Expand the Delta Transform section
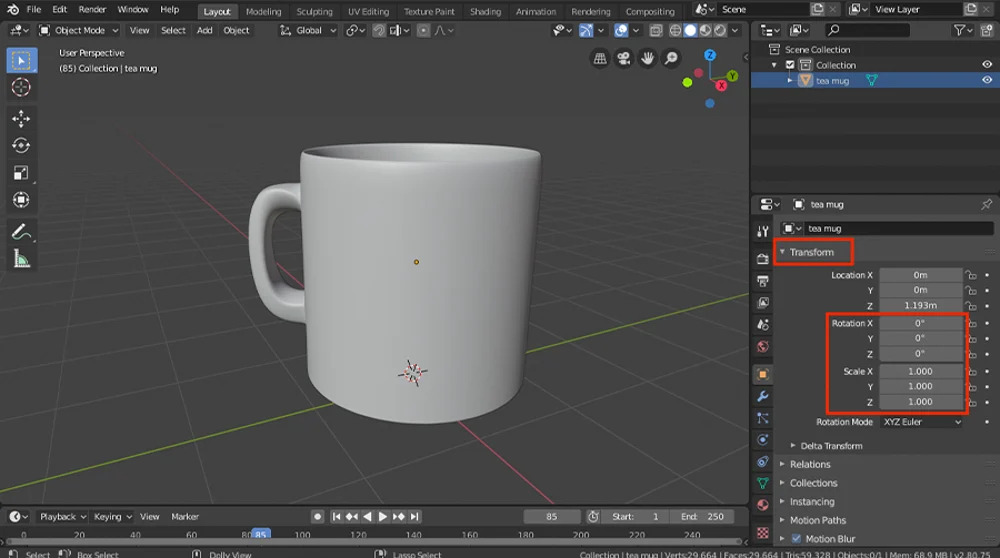Screen dimensions: 1000x558 point(830,446)
